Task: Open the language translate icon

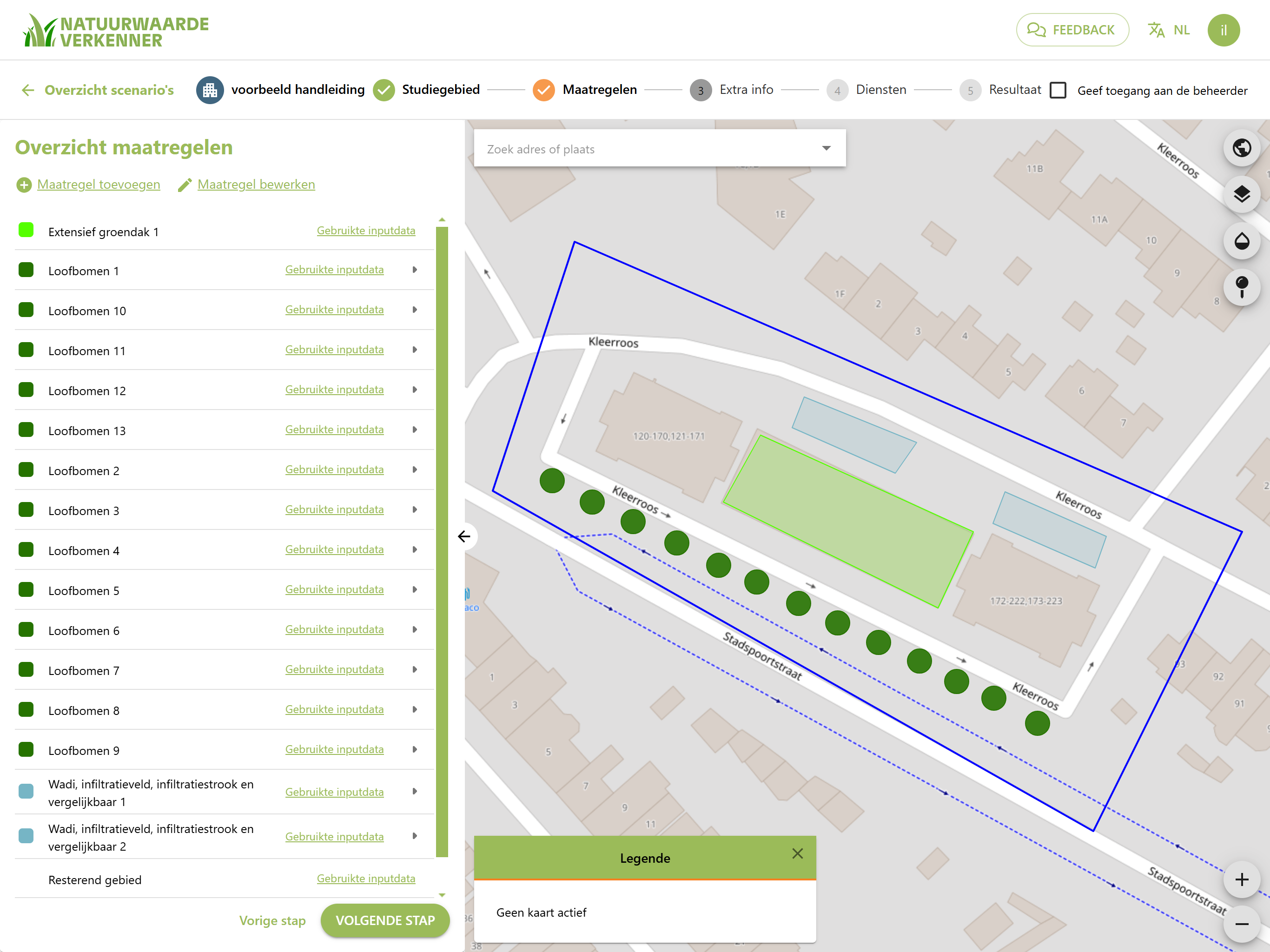Action: click(1156, 30)
